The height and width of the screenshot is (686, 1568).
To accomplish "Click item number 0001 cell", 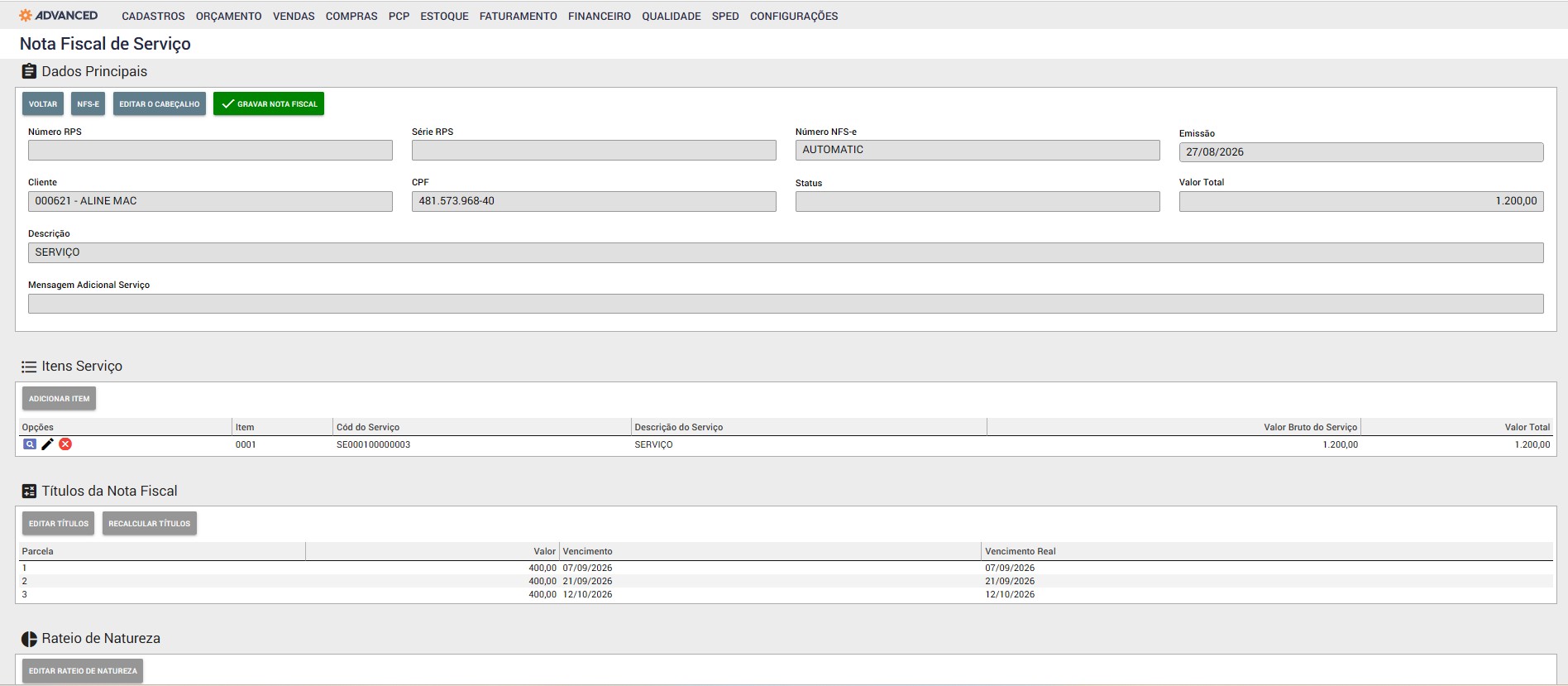I will (x=246, y=444).
